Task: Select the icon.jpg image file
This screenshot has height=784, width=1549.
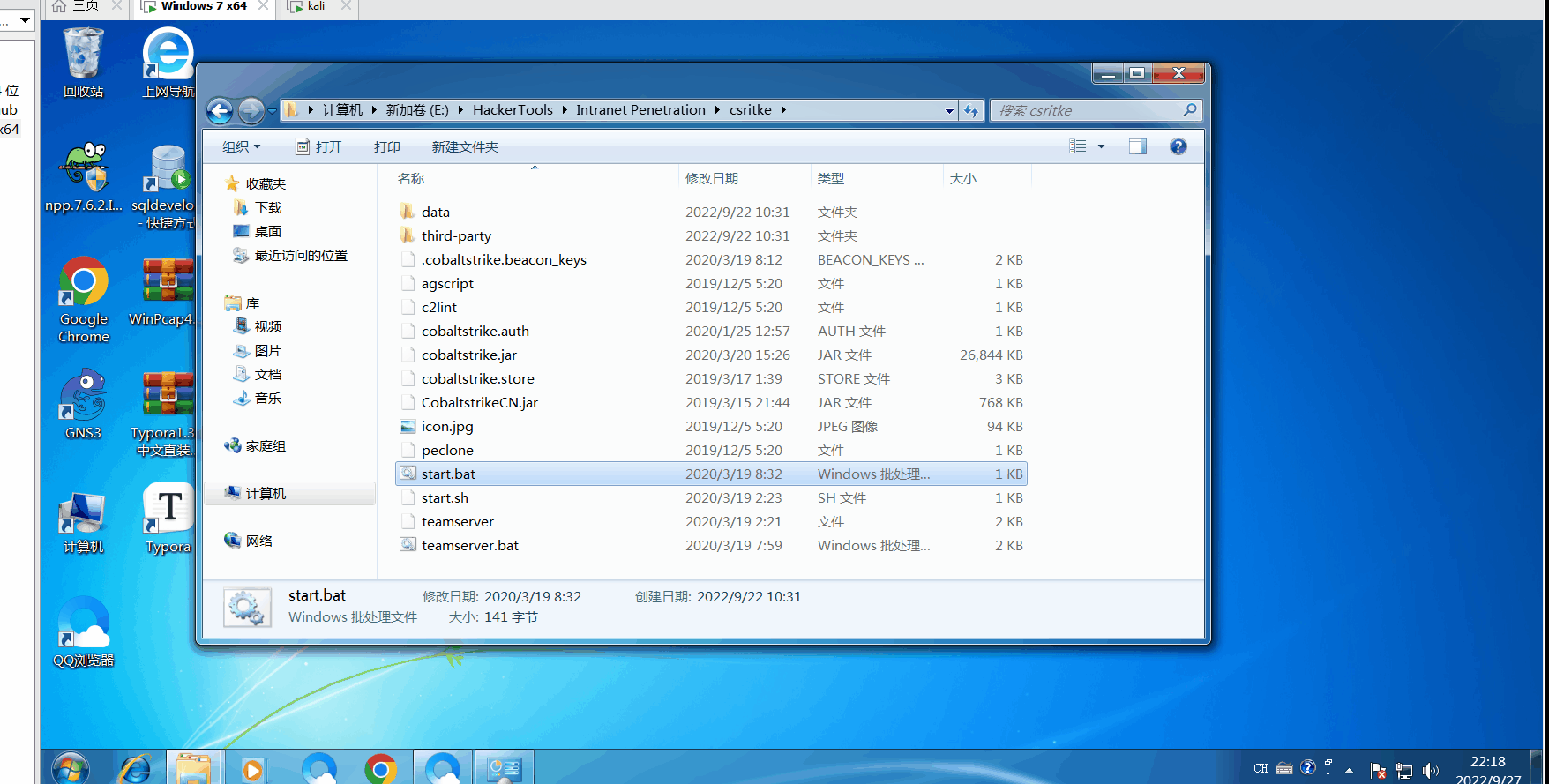Action: point(711,426)
